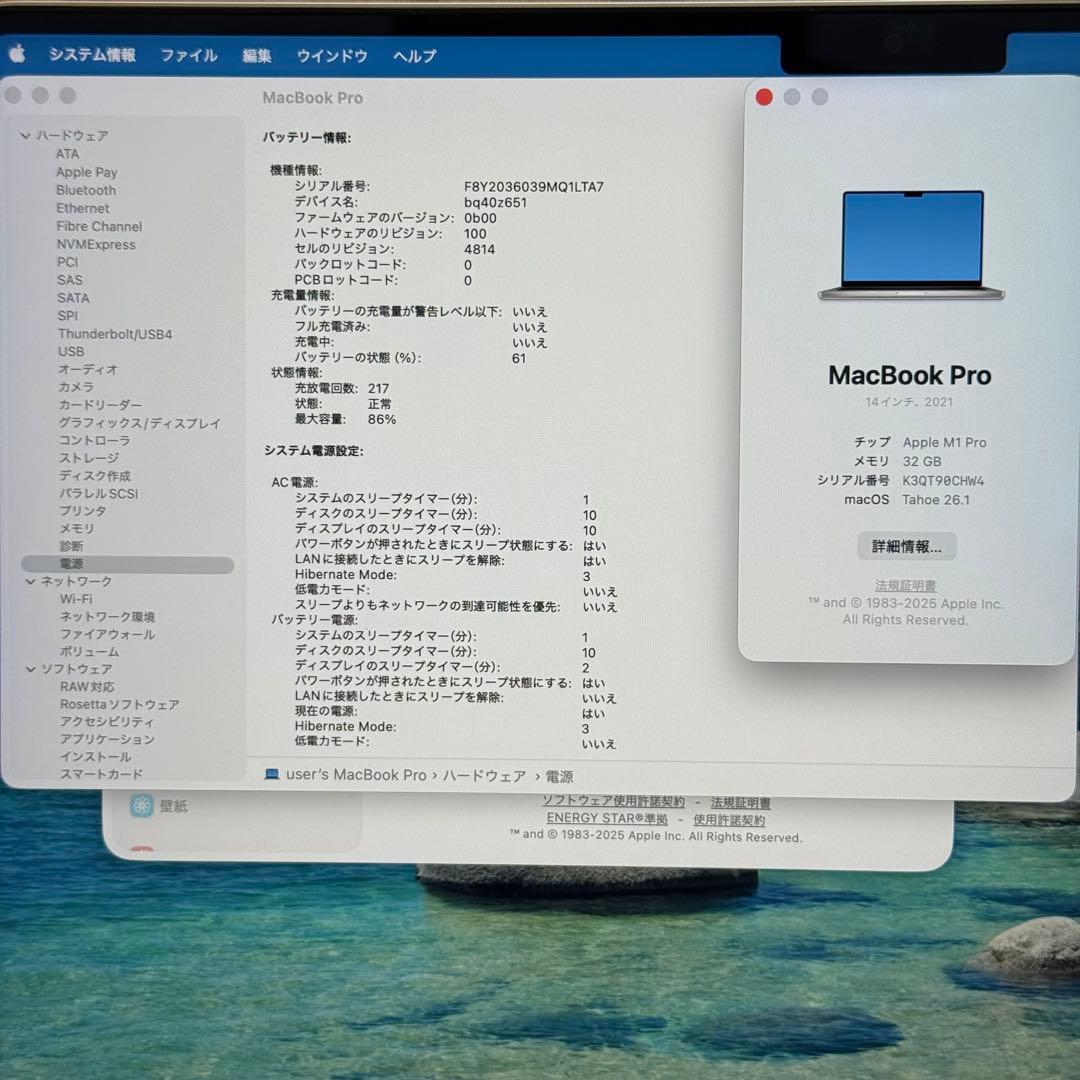Select 診断 in the sidebar
The image size is (1080, 1080).
[71, 546]
